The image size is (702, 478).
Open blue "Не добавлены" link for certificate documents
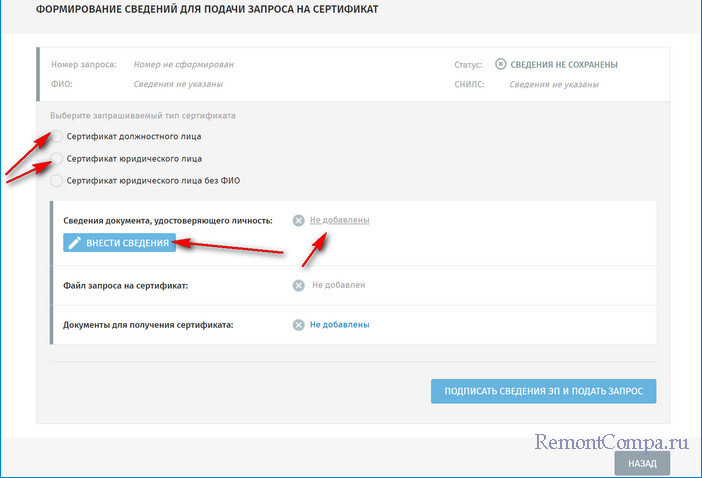[339, 325]
